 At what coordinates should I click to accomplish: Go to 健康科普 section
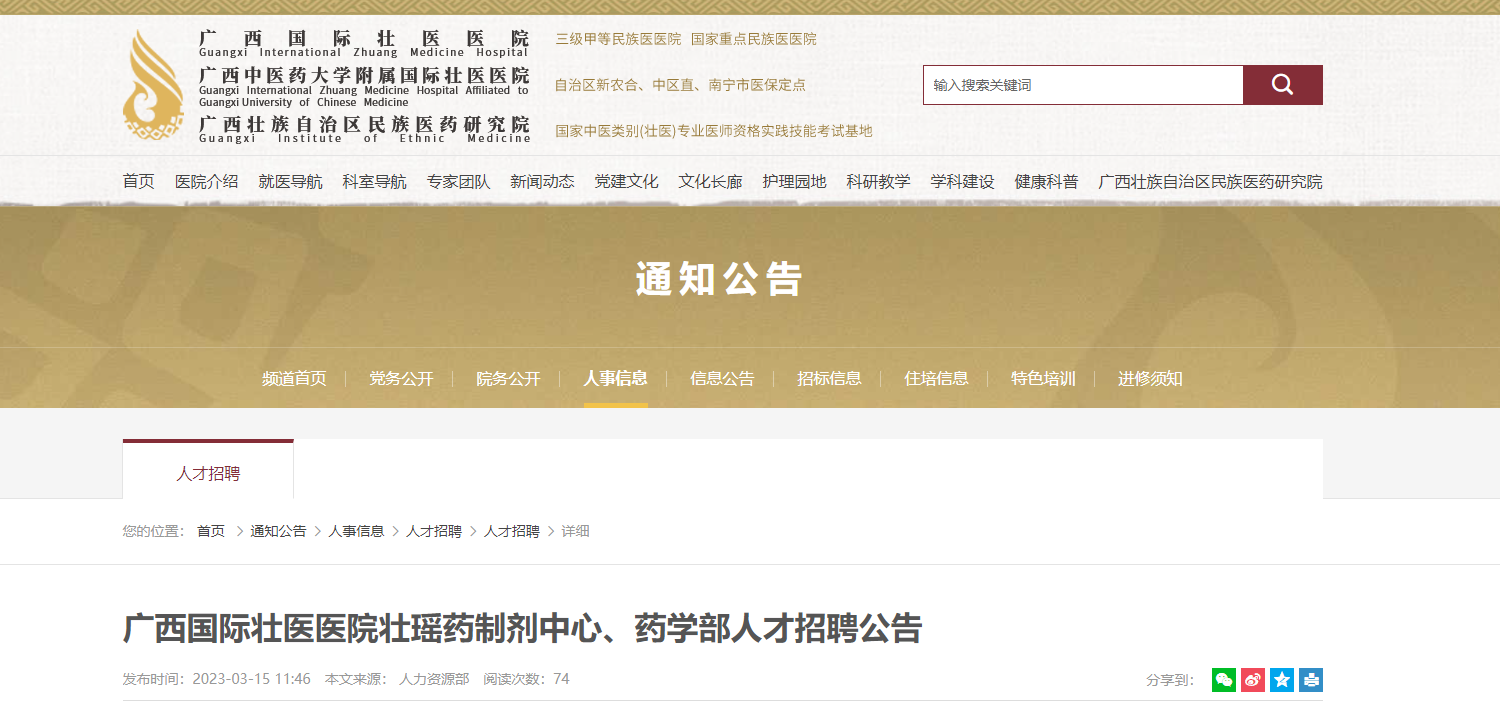[1047, 182]
